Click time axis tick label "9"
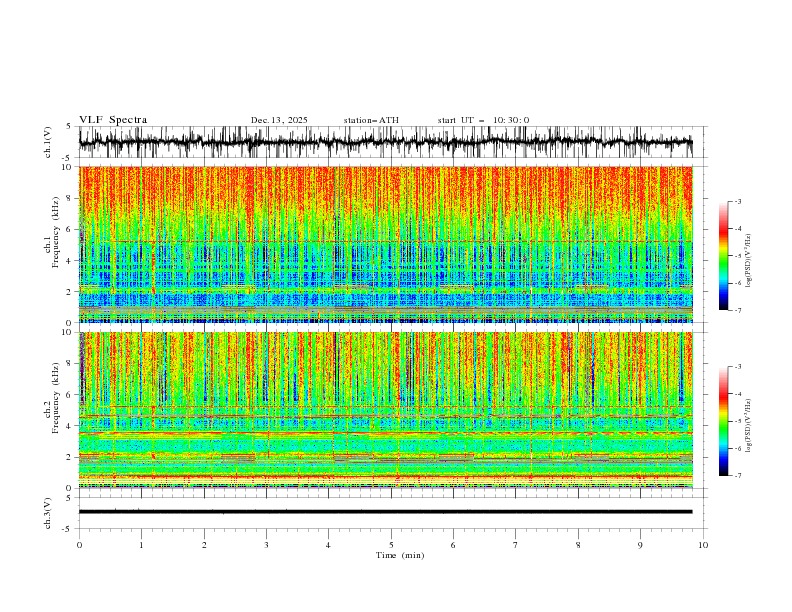Viewport: 792px width, 612px height. tap(640, 545)
